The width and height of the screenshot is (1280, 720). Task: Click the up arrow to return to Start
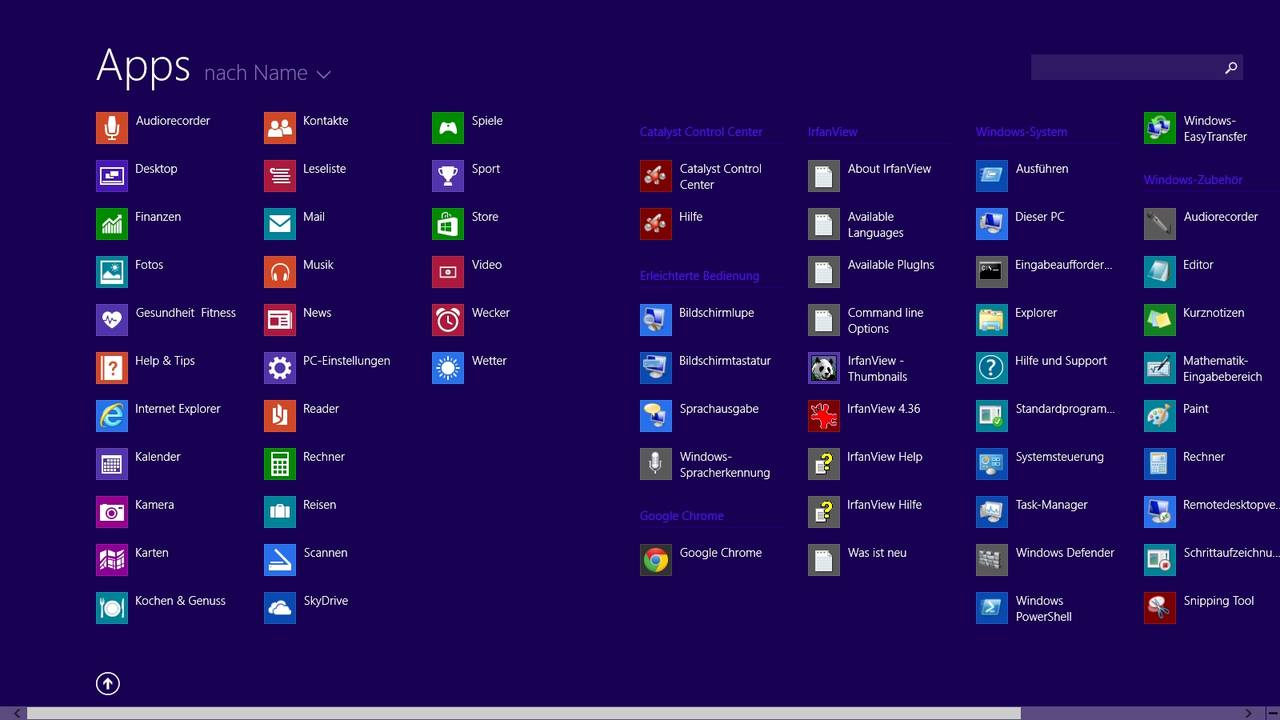point(108,684)
